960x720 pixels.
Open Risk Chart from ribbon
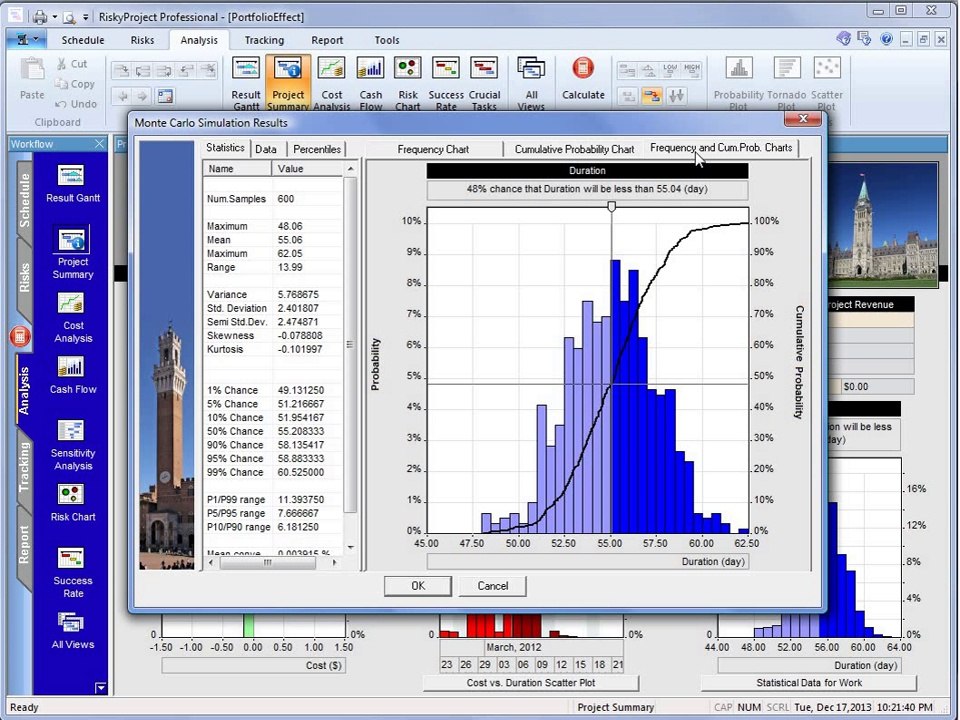[408, 83]
